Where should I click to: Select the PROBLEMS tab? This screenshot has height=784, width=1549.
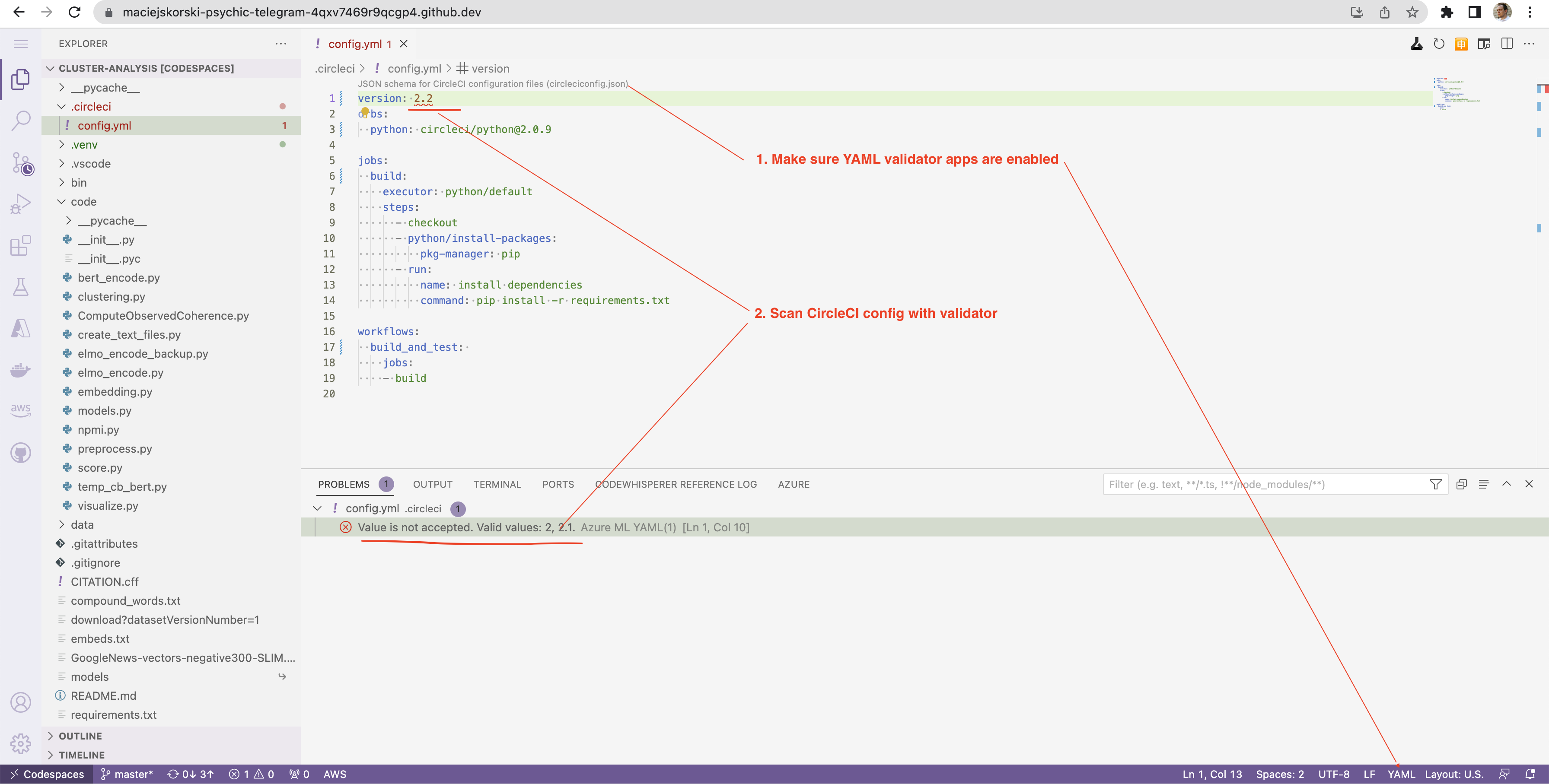coord(343,484)
